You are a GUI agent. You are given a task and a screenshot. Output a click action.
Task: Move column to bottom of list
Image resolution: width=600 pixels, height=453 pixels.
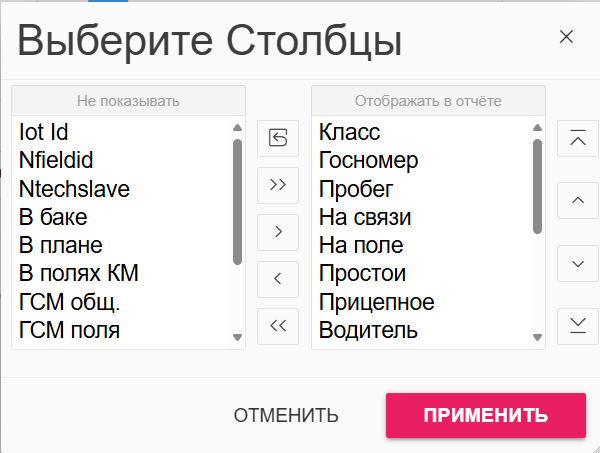(x=578, y=326)
